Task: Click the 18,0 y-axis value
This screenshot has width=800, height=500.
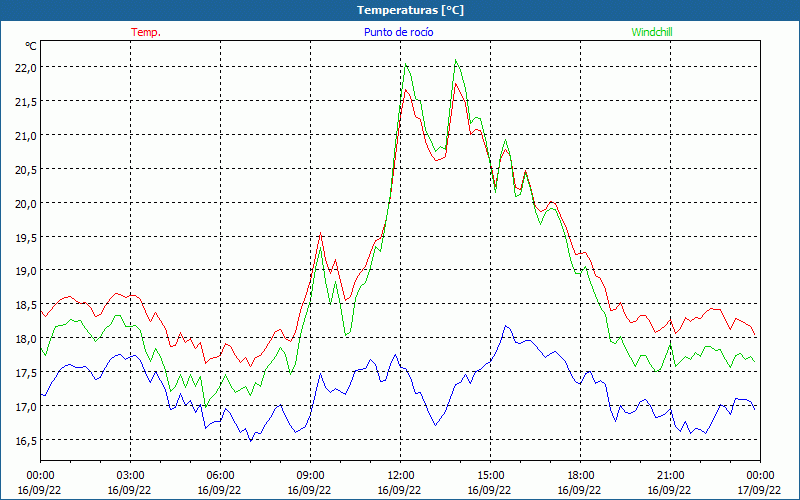Action: click(24, 339)
